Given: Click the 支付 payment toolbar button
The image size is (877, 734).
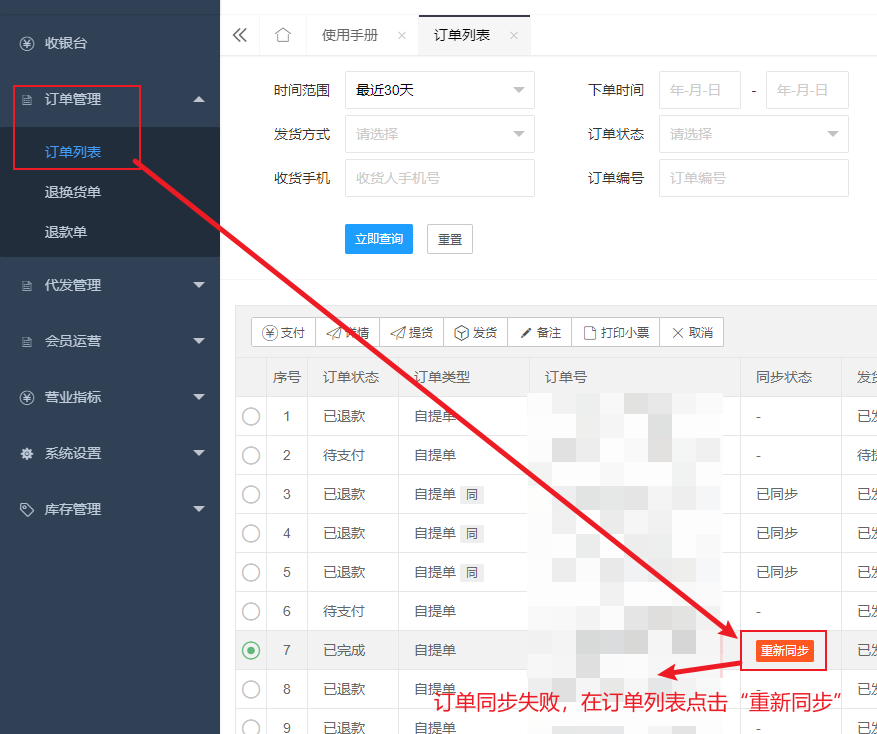Looking at the screenshot, I should [284, 332].
